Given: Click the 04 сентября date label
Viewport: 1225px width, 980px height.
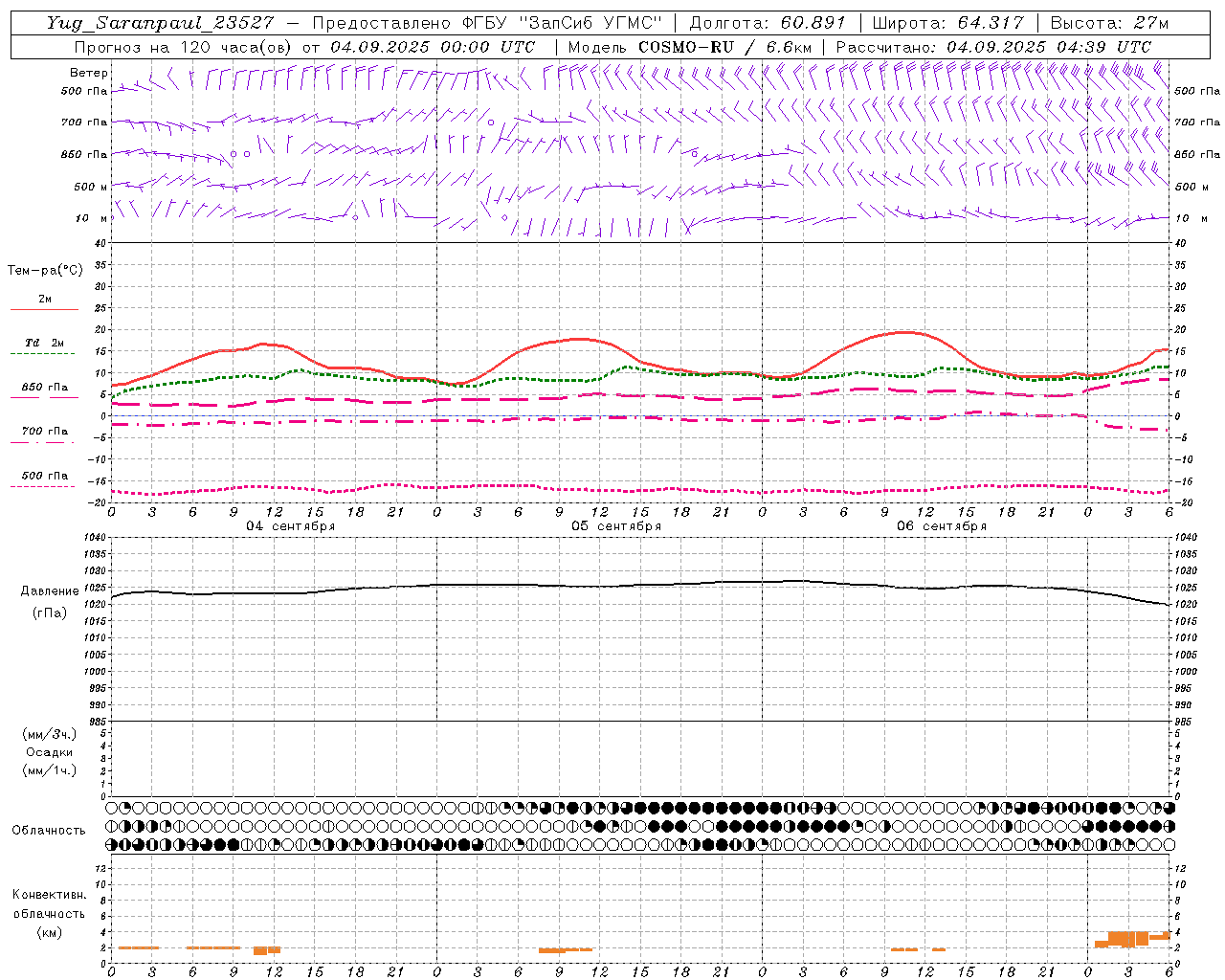Looking at the screenshot, I should click(x=291, y=526).
